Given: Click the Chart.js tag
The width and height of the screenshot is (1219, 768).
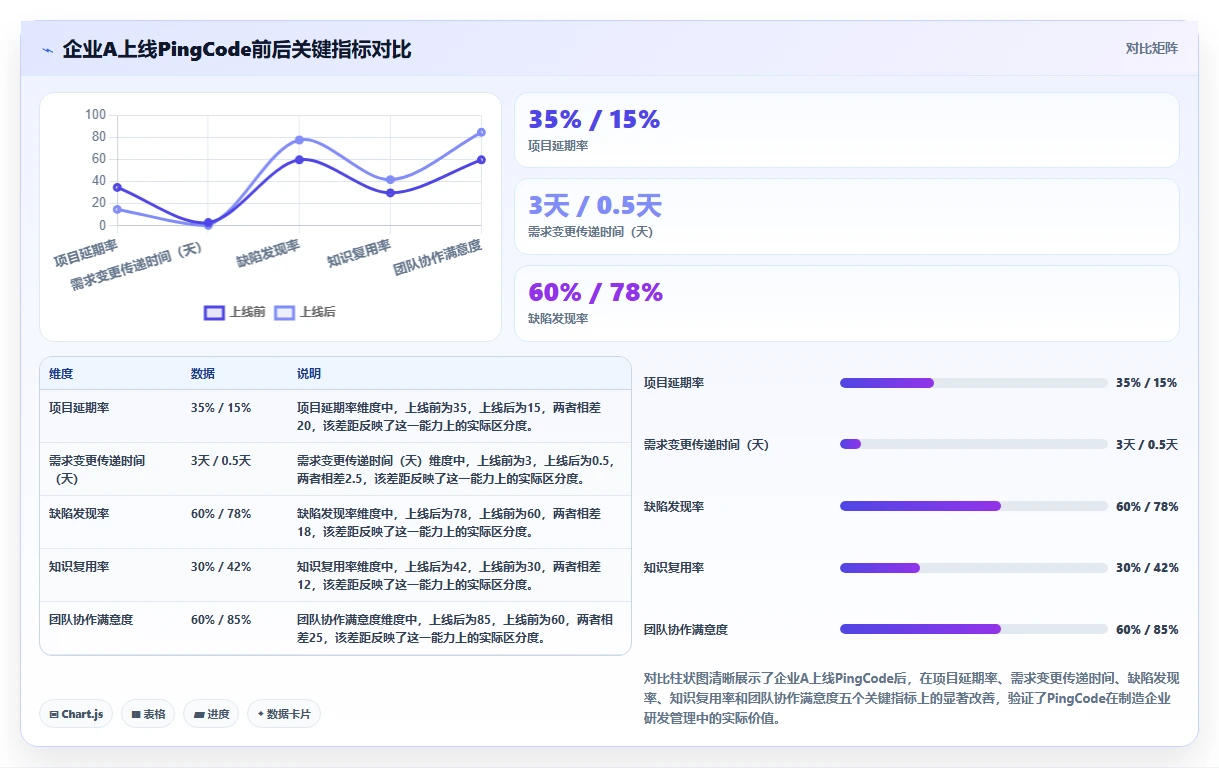Looking at the screenshot, I should pyautogui.click(x=76, y=714).
